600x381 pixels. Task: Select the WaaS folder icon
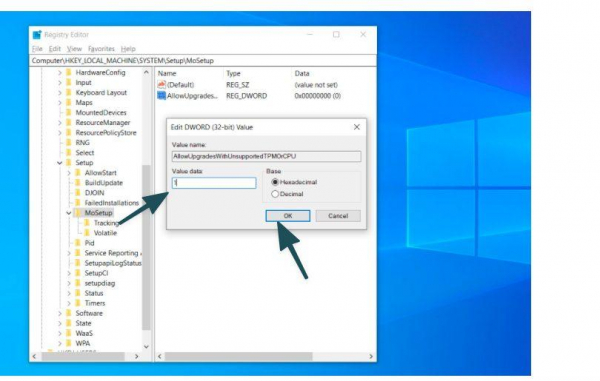point(69,334)
